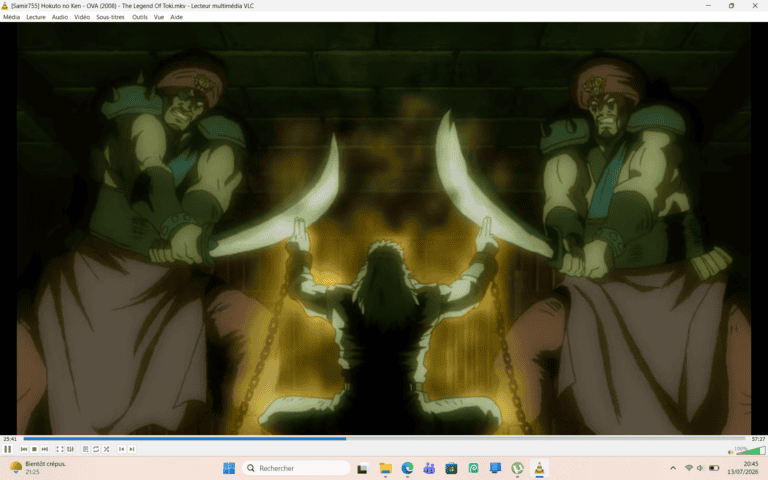768x480 pixels.
Task: Show the playlist view
Action: (85, 449)
